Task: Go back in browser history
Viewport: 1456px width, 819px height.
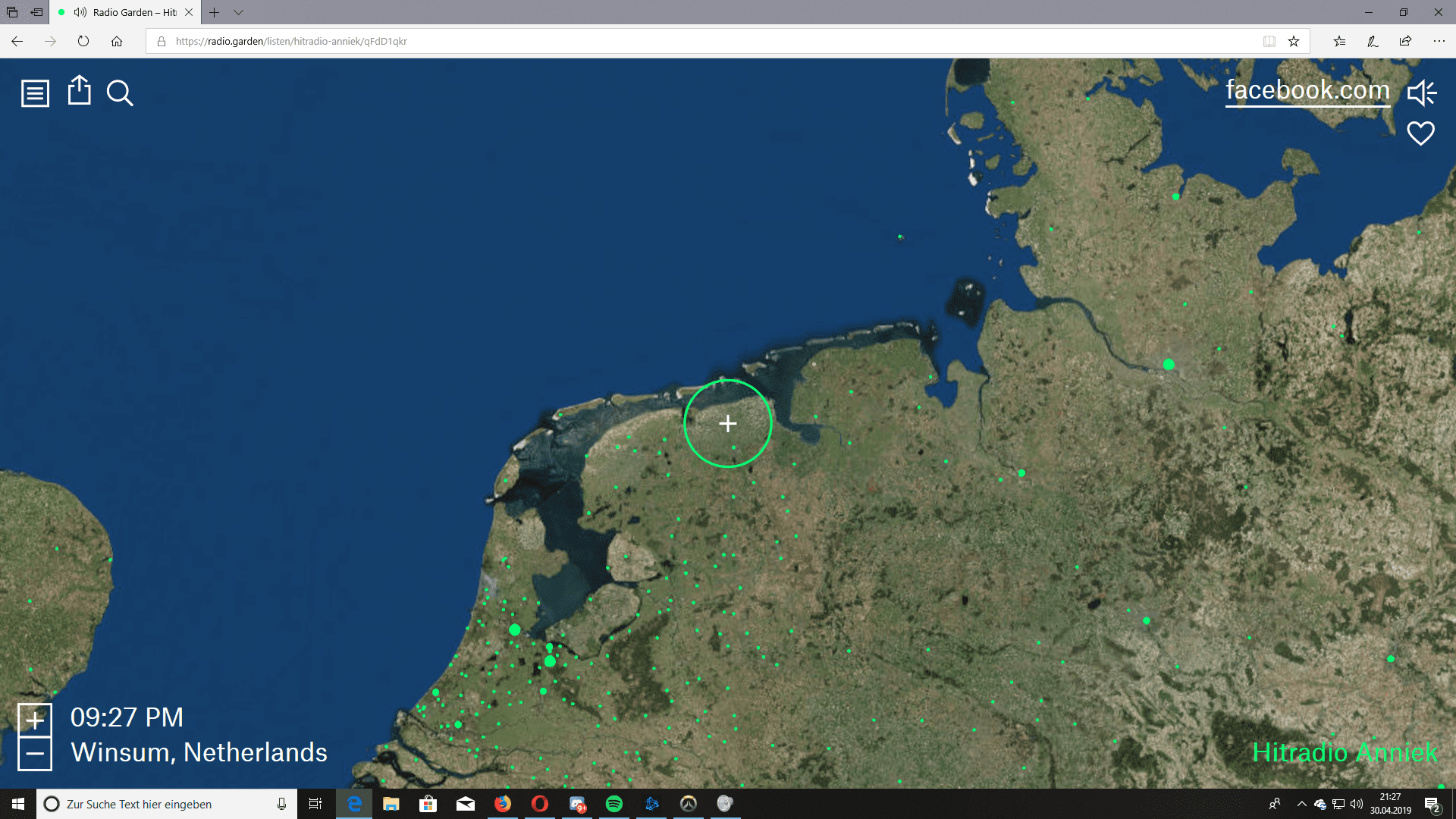Action: [17, 41]
